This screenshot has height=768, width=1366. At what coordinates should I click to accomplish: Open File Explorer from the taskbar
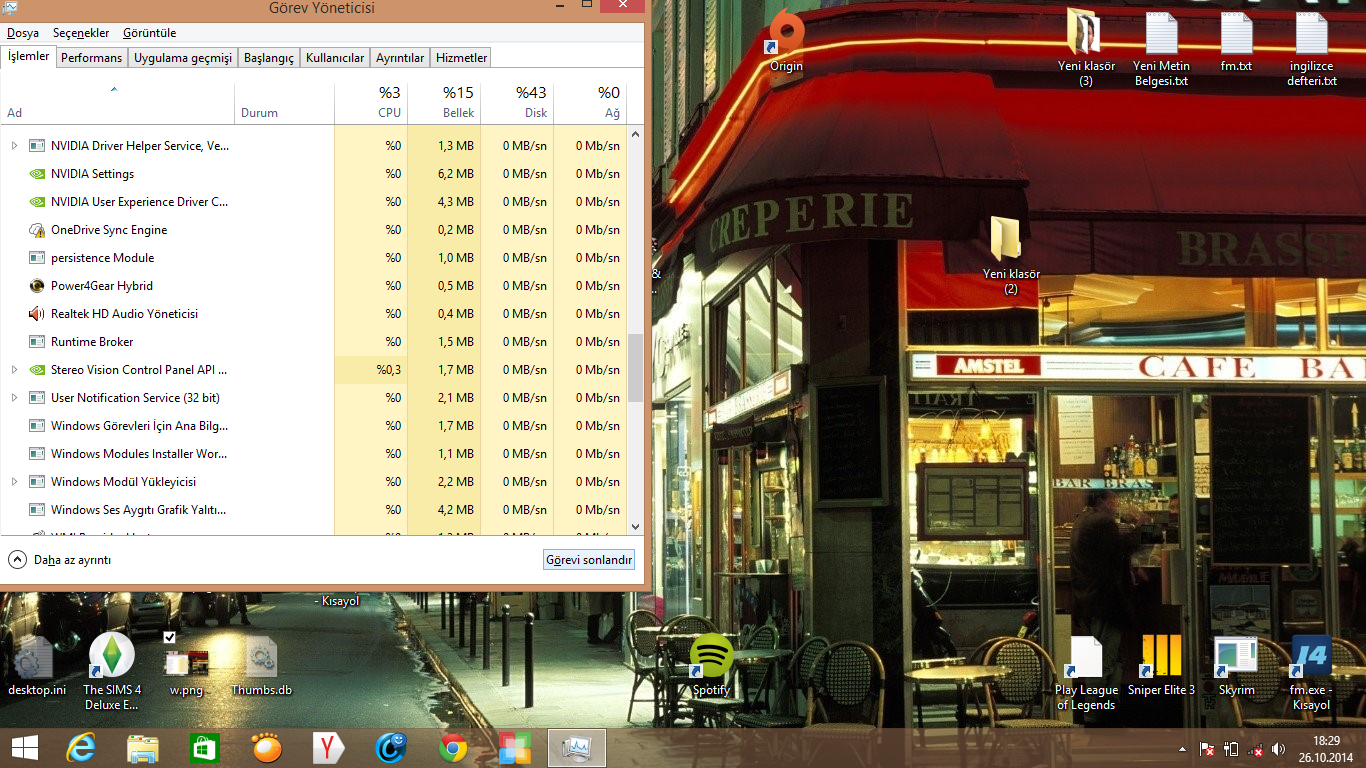tap(143, 748)
